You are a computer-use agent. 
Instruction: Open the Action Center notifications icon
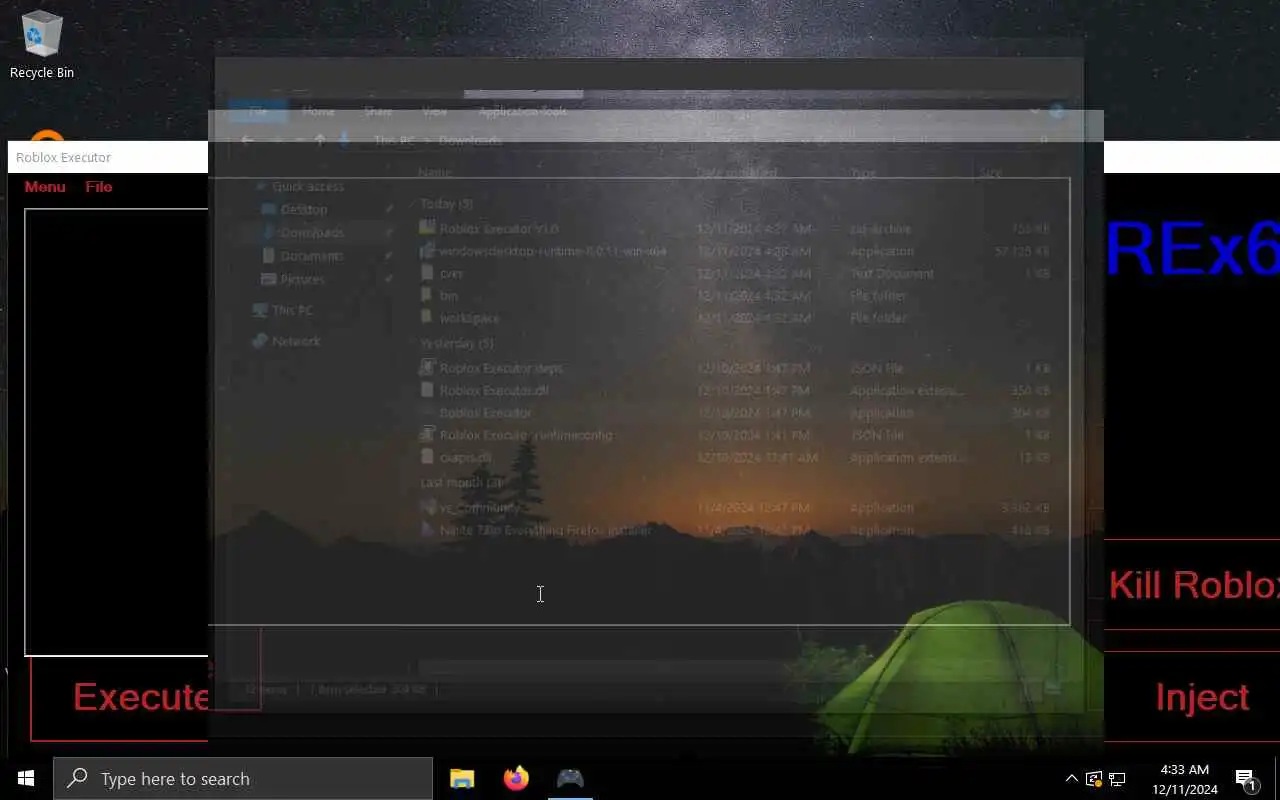(x=1246, y=779)
